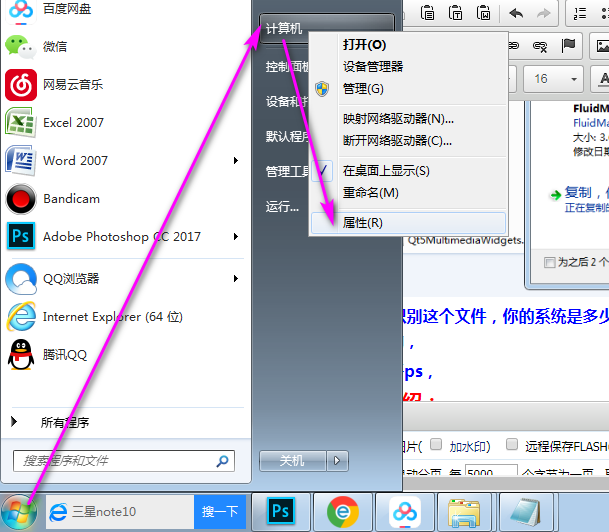The width and height of the screenshot is (609, 532).
Task: Click the remove link icon
Action: [x=540, y=46]
